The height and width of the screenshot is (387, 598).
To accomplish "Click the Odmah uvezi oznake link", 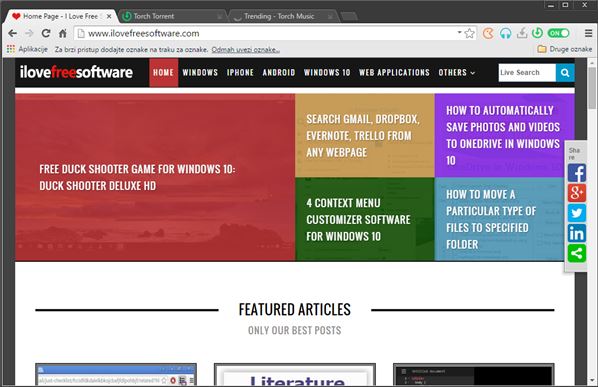I will point(246,50).
